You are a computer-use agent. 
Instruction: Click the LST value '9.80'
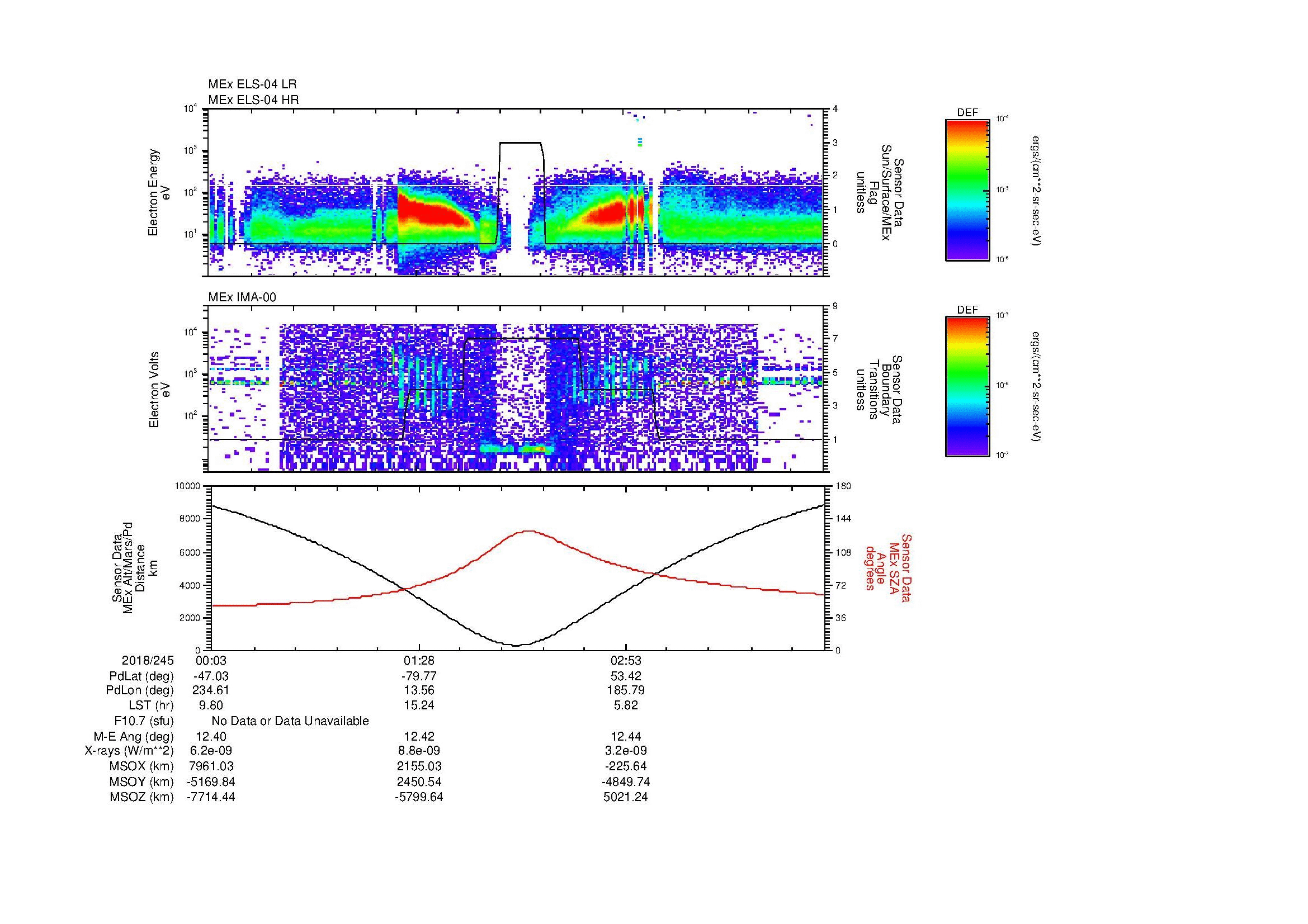(x=211, y=705)
